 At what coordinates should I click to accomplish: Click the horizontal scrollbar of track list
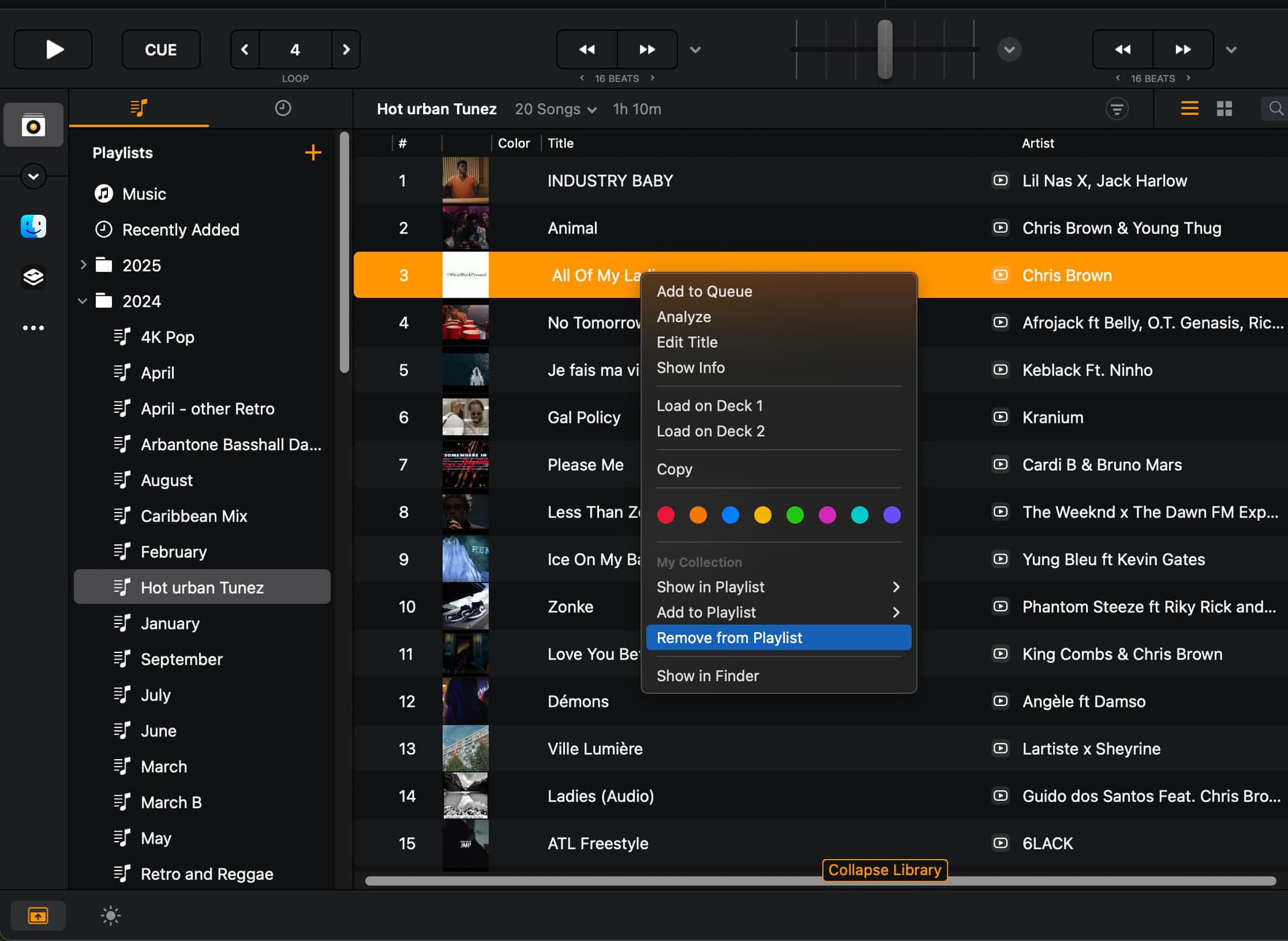820,881
